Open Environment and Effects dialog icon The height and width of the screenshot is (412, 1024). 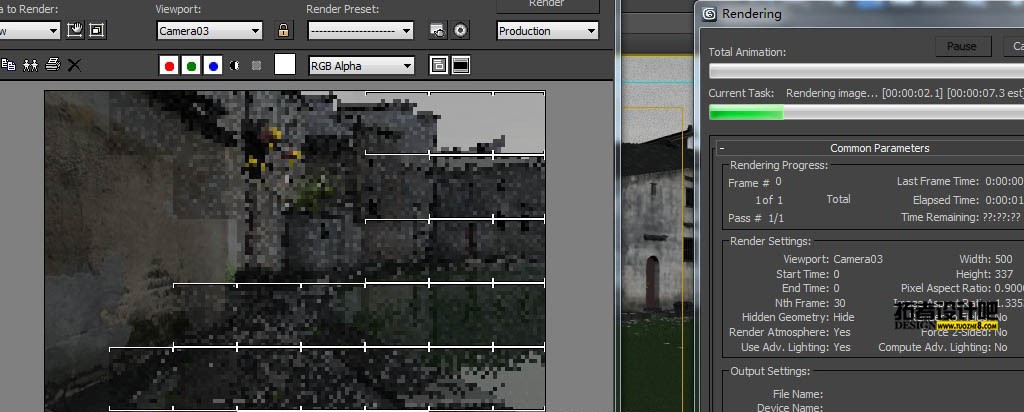click(460, 30)
